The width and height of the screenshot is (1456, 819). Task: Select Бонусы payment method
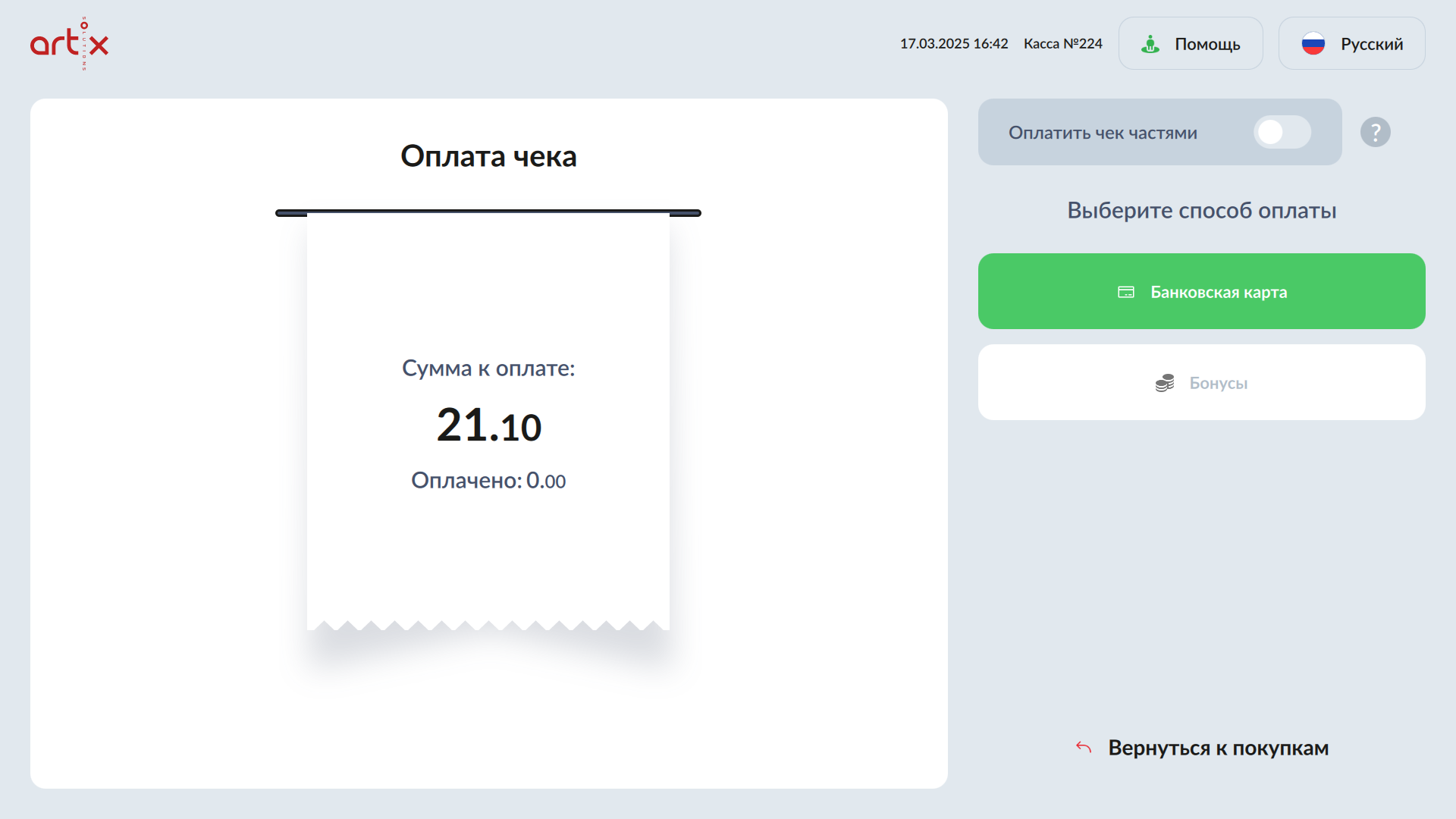[1202, 383]
